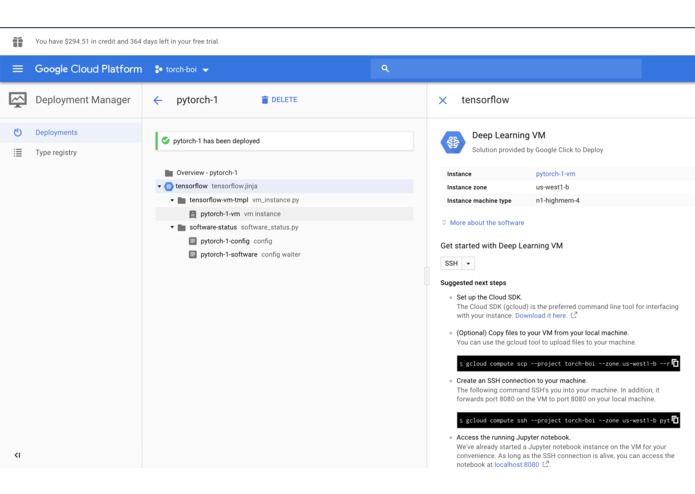Click the Type registry list icon

[18, 153]
